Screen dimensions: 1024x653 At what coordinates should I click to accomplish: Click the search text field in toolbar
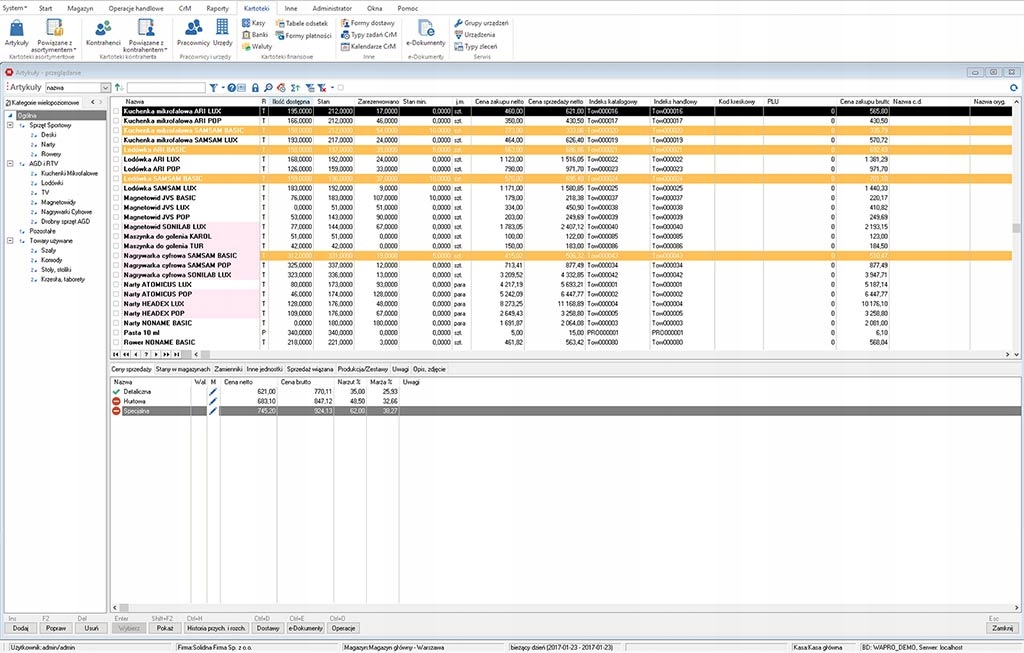166,88
